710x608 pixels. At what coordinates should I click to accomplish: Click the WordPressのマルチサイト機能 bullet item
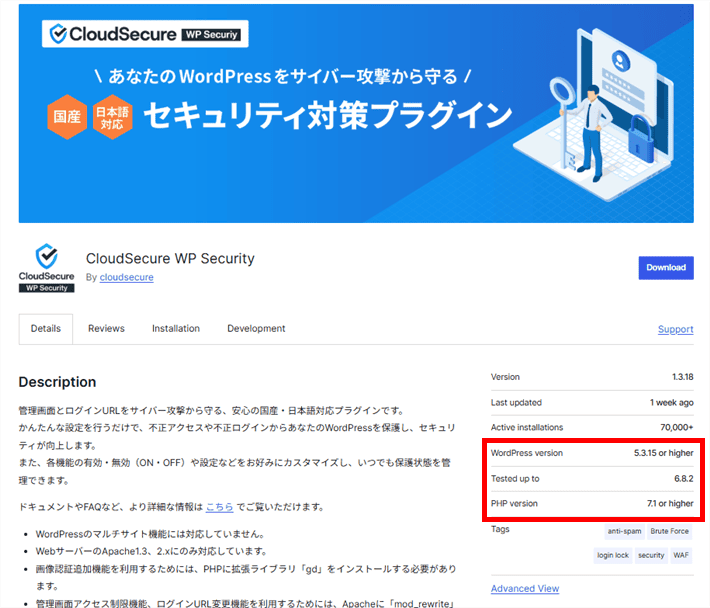[x=150, y=534]
